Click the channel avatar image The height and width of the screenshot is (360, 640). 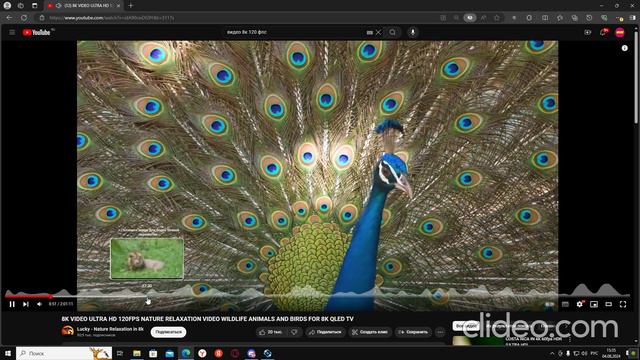coord(68,331)
